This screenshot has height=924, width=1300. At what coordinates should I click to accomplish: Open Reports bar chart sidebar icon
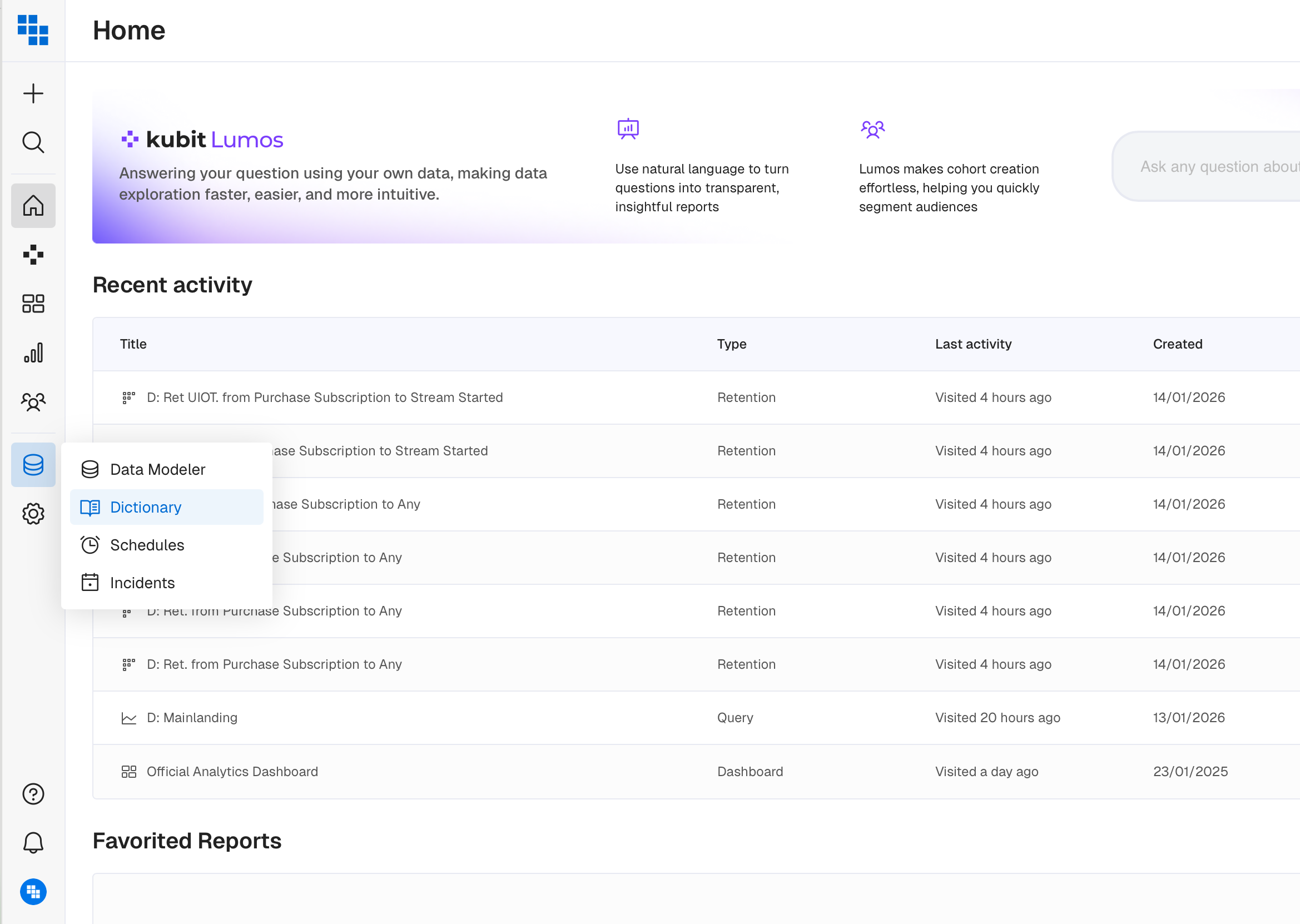[x=33, y=353]
